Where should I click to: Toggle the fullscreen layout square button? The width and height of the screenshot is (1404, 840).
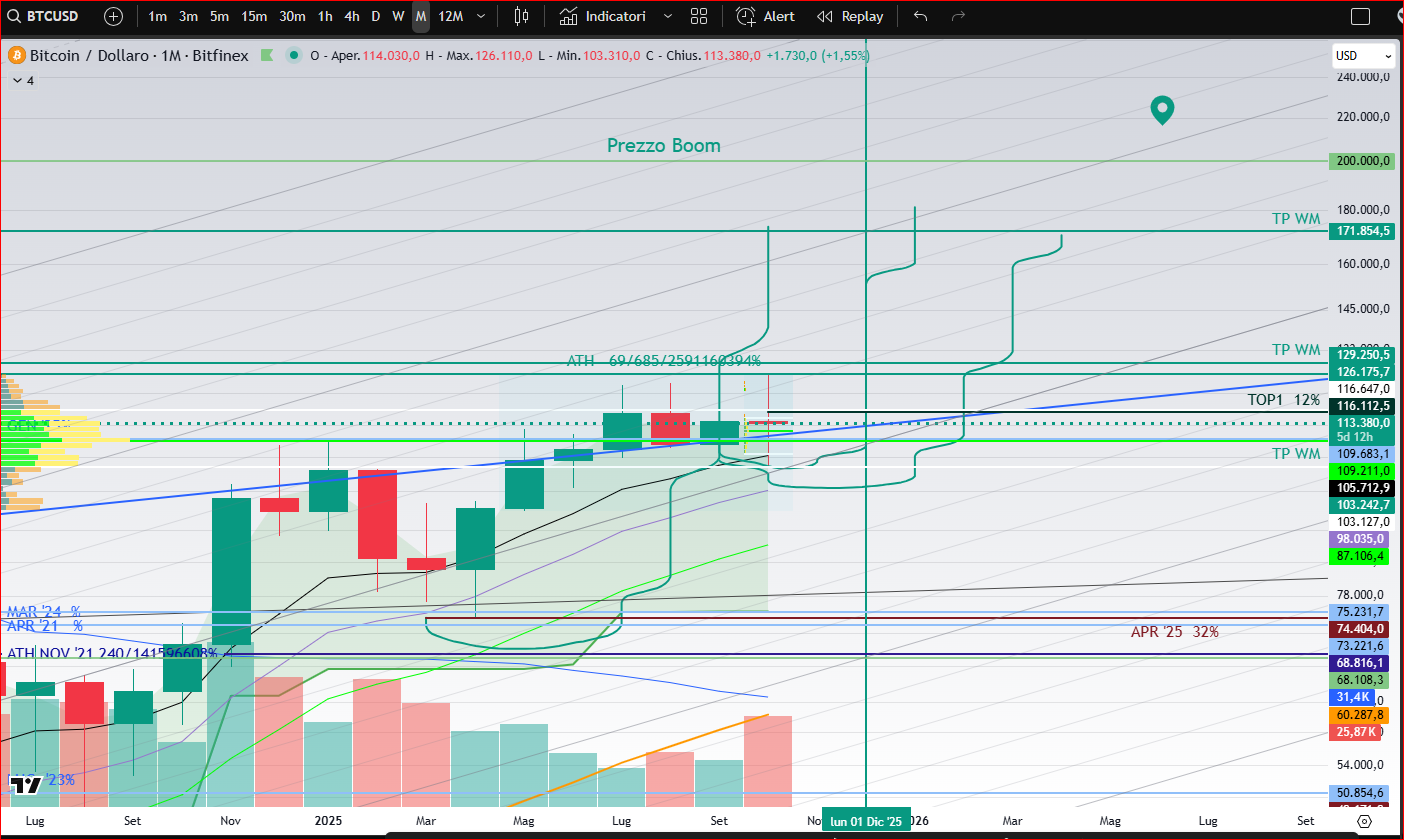1360,16
